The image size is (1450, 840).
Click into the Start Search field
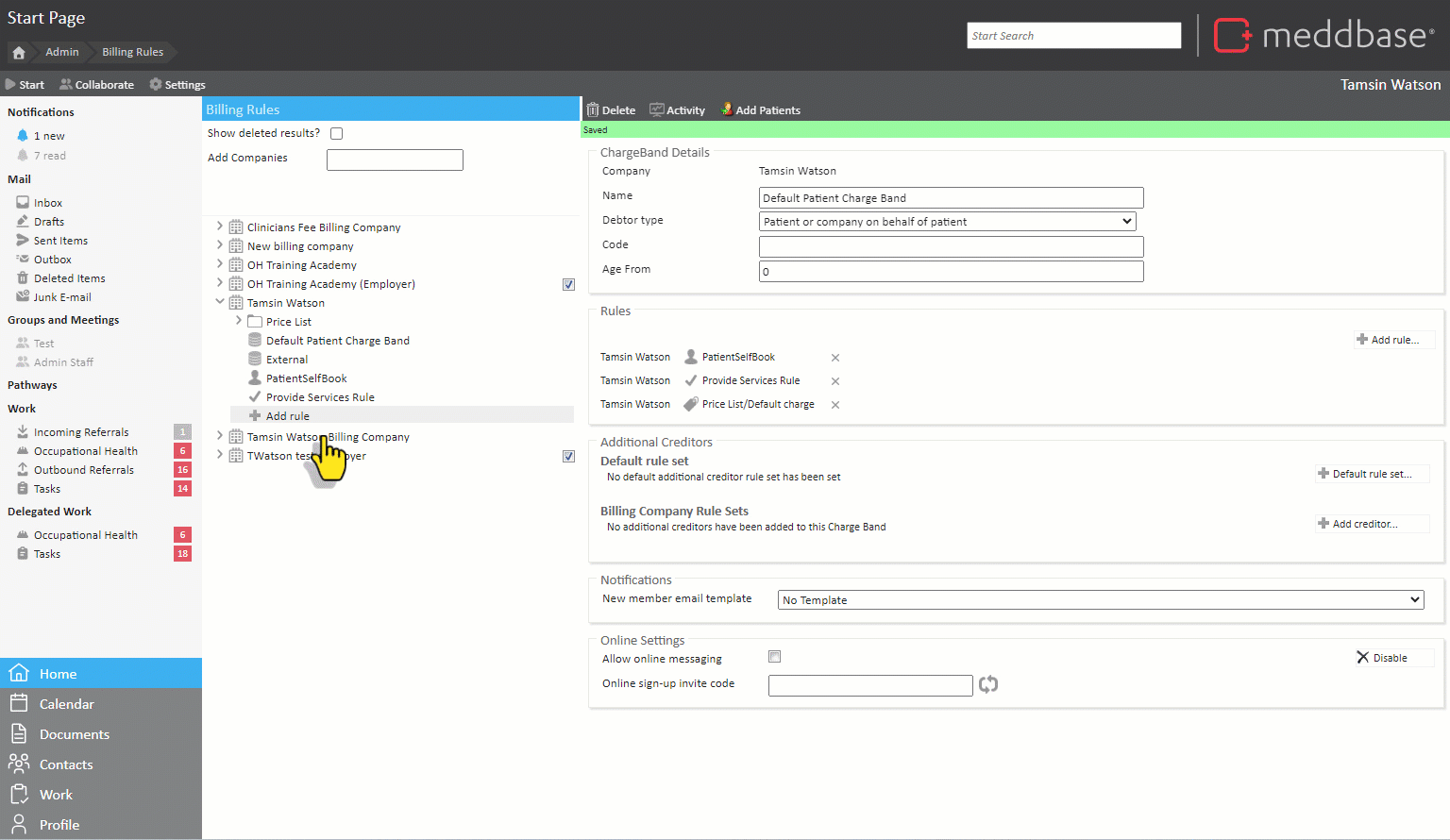click(1073, 36)
